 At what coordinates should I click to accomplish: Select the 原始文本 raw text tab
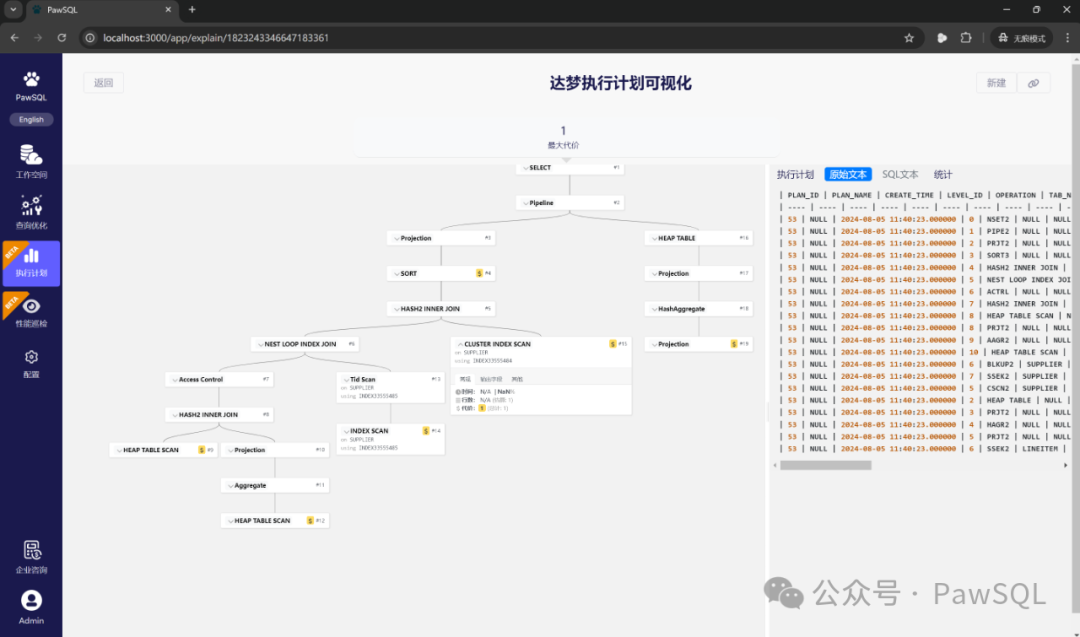point(848,174)
